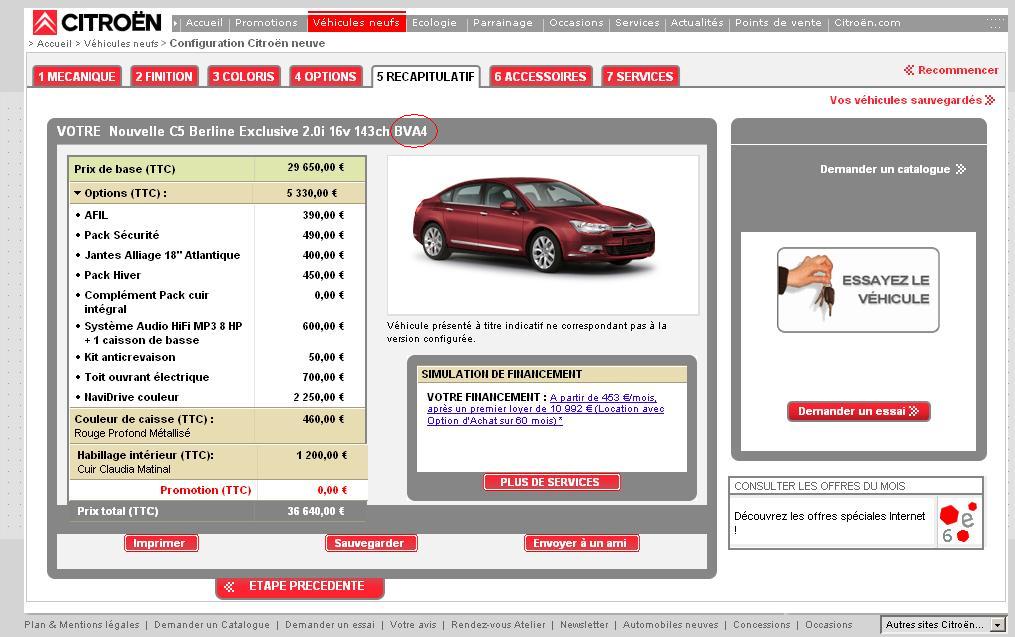Switch to the 2 FINITION tab
This screenshot has height=637, width=1015.
click(164, 76)
